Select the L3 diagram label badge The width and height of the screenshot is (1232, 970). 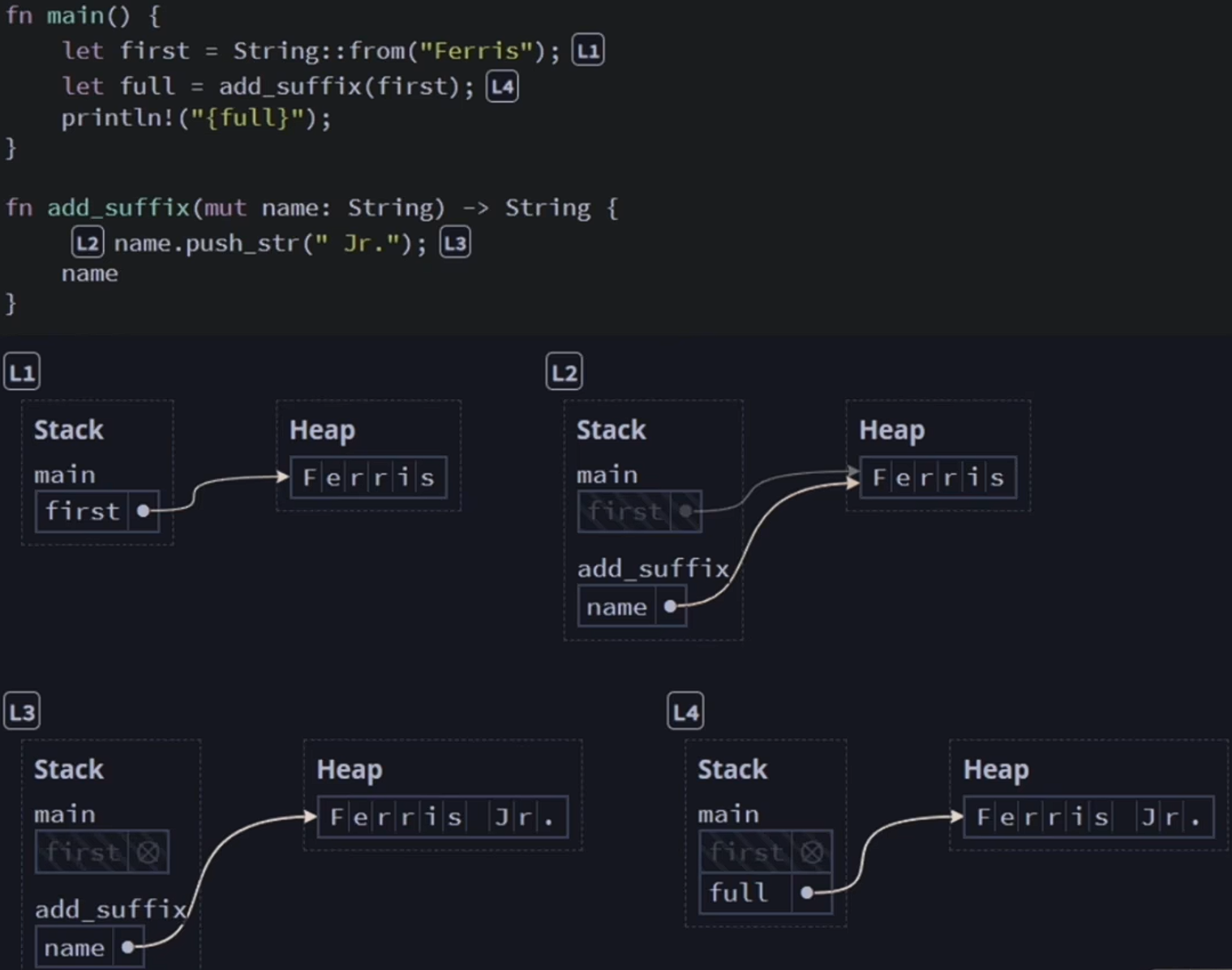22,712
